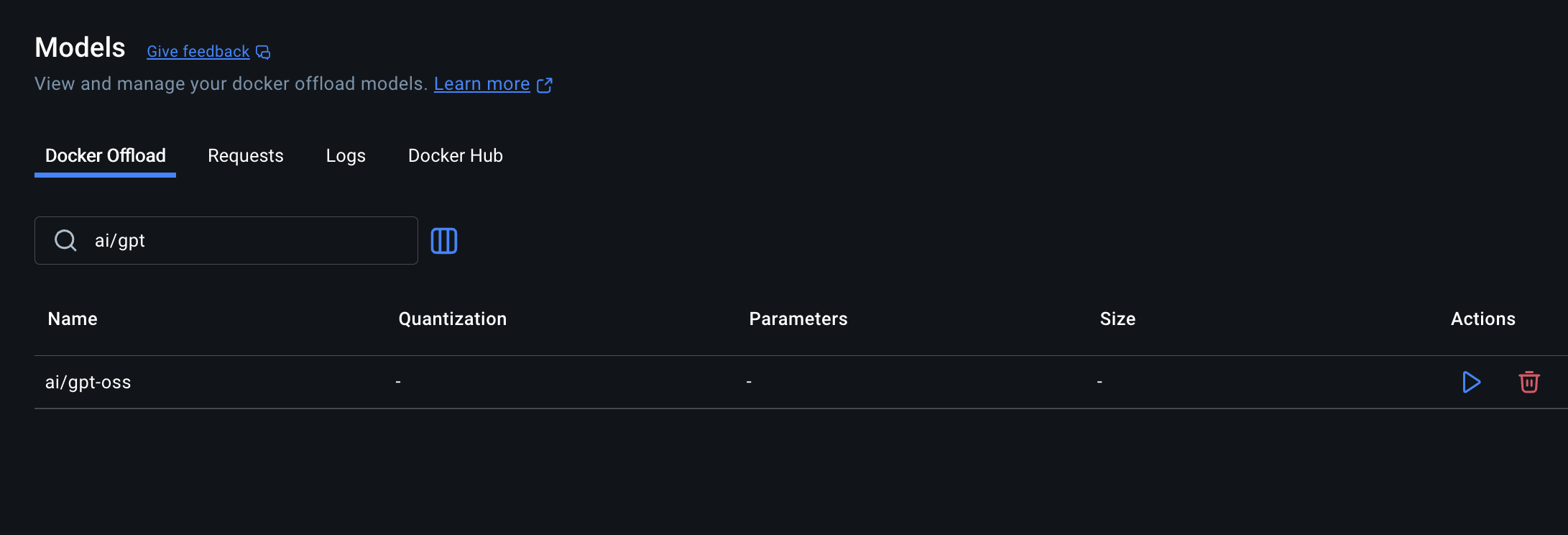Follow the Learn more link

[x=482, y=84]
